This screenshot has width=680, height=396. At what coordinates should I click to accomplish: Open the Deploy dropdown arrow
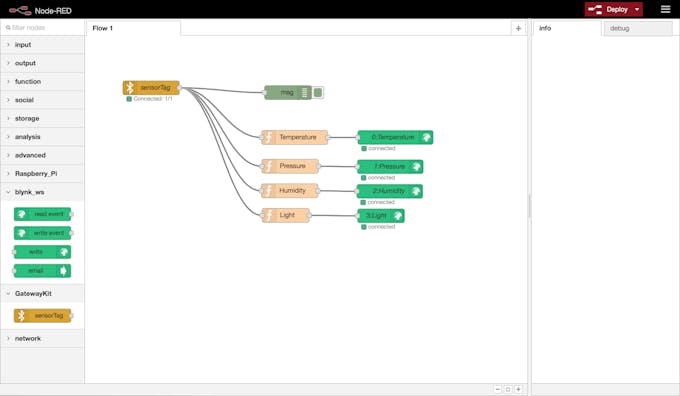point(637,9)
